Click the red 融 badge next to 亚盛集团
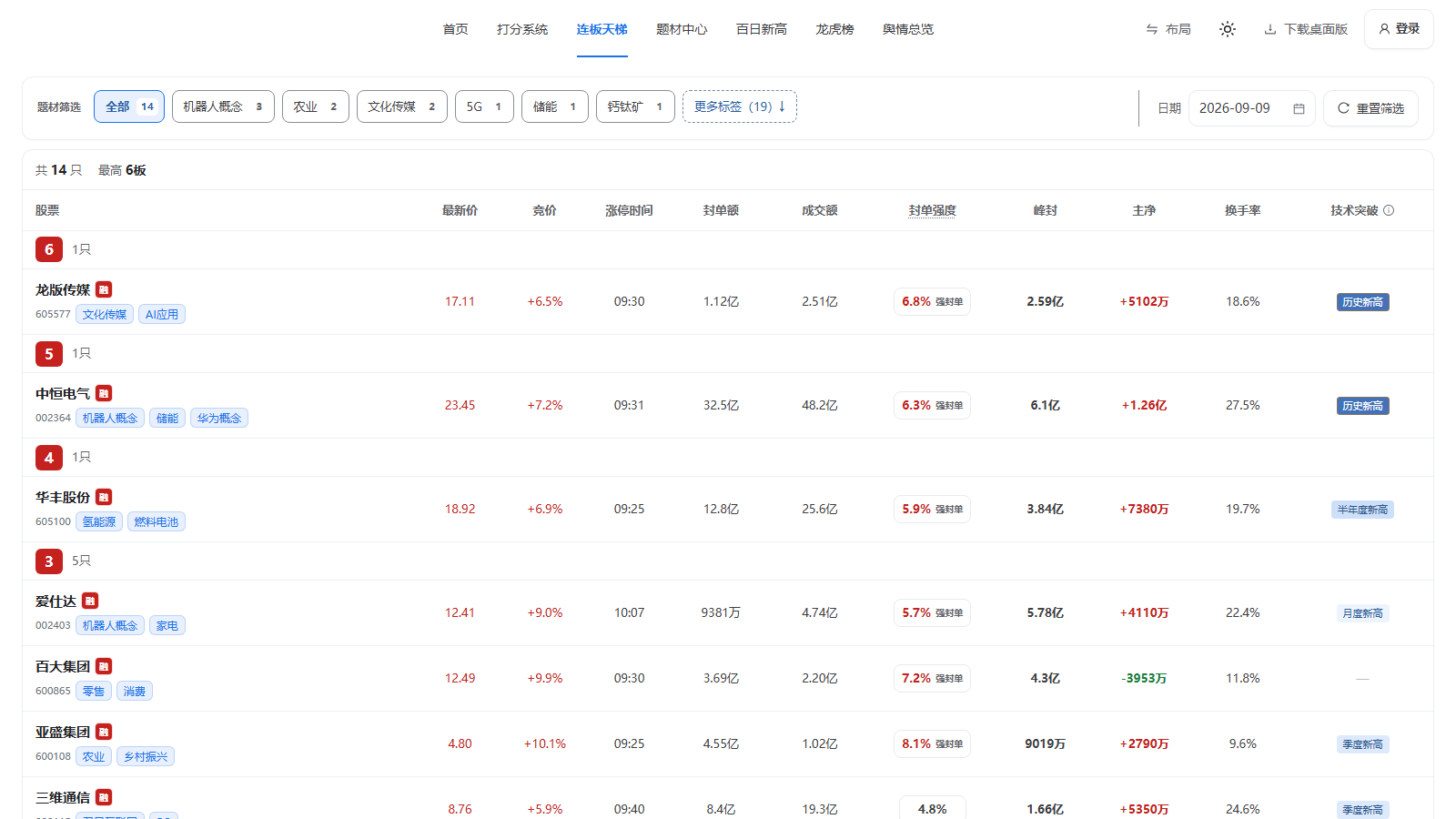 (x=104, y=732)
